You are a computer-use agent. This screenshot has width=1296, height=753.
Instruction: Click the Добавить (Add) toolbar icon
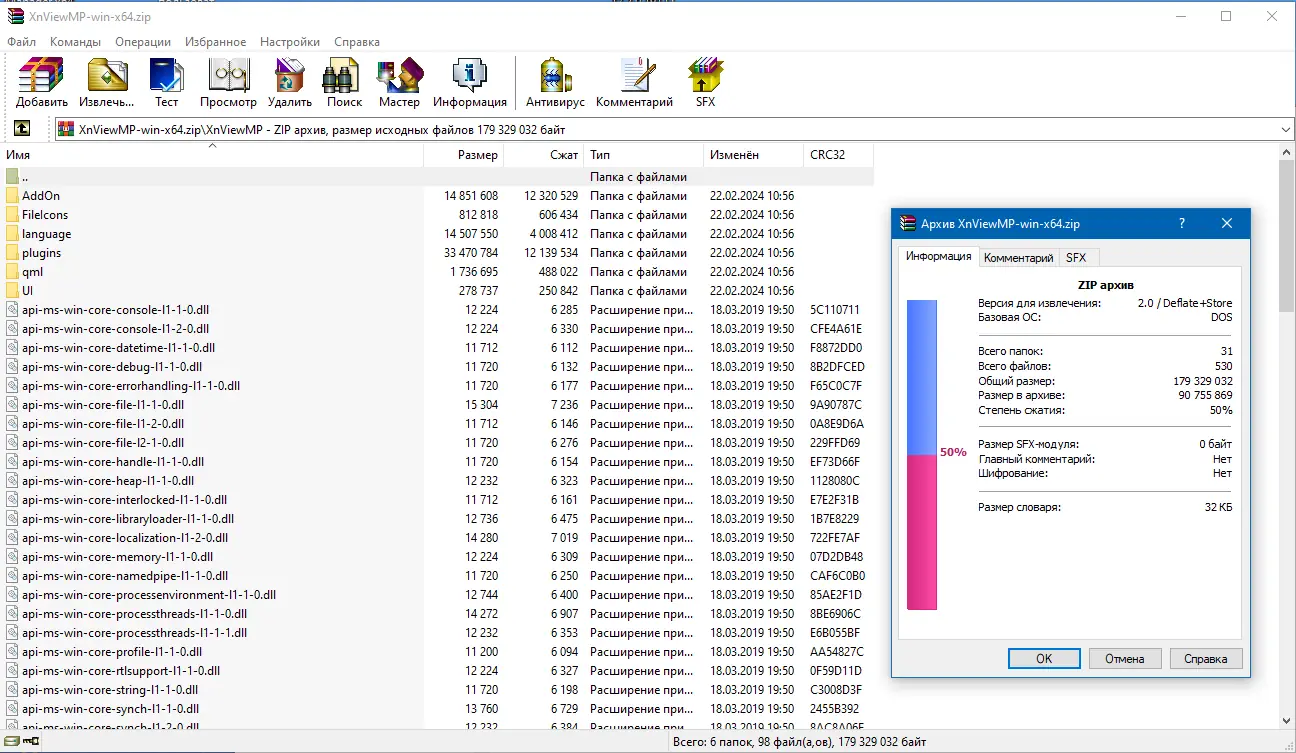tap(42, 83)
